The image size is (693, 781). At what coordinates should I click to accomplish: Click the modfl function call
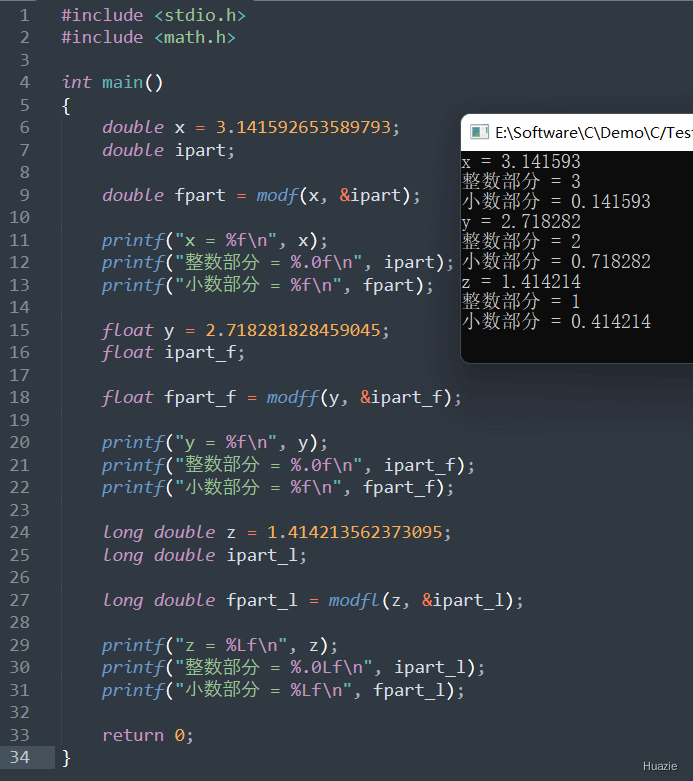(x=426, y=600)
